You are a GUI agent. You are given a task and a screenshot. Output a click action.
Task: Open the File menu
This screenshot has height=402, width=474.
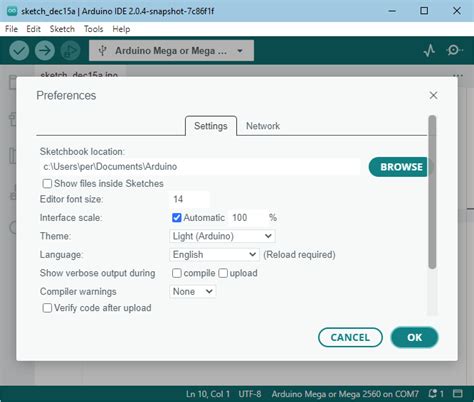pyautogui.click(x=11, y=29)
